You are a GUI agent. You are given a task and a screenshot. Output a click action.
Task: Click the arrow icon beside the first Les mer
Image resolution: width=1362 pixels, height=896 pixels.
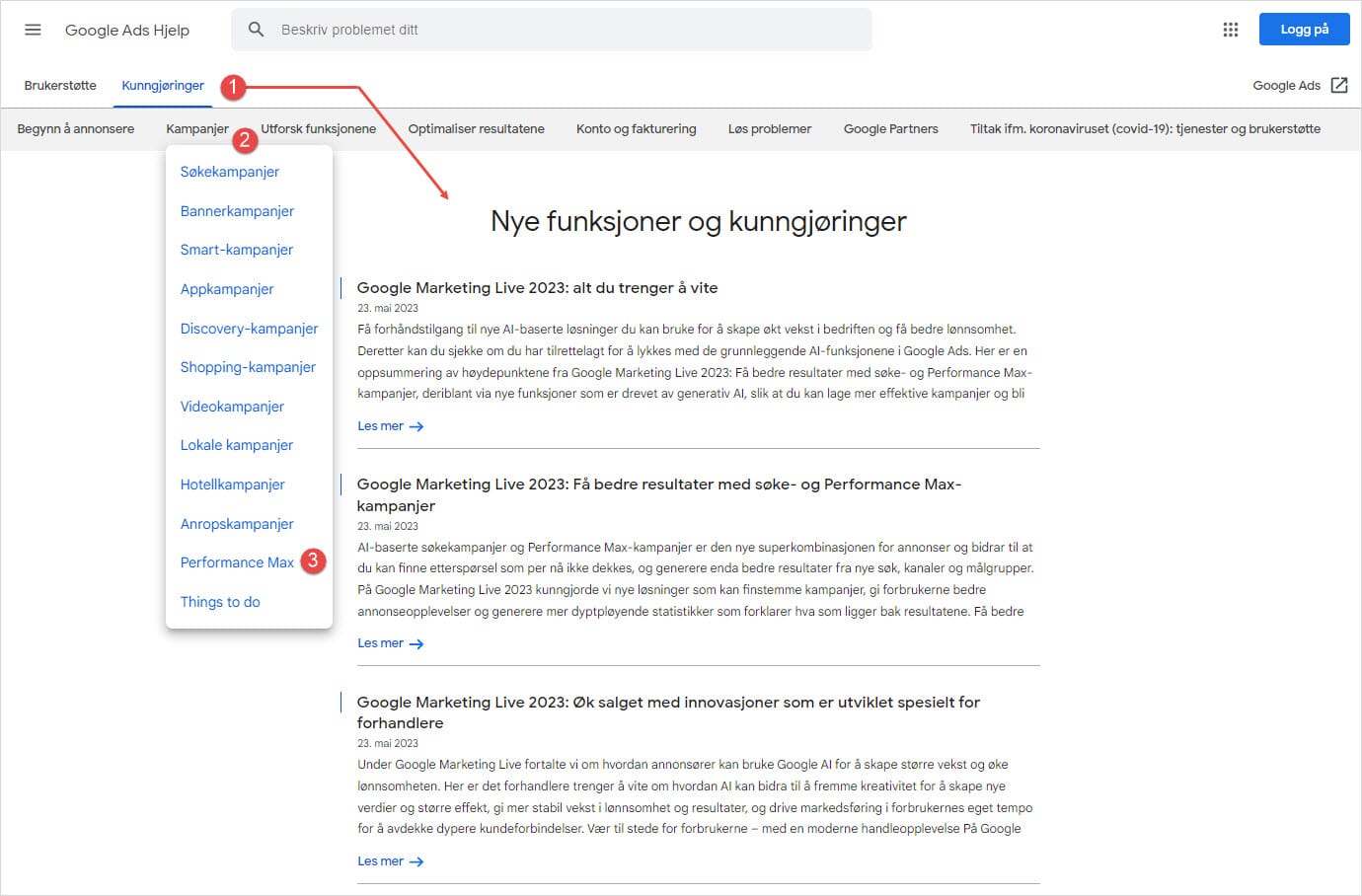pyautogui.click(x=416, y=425)
